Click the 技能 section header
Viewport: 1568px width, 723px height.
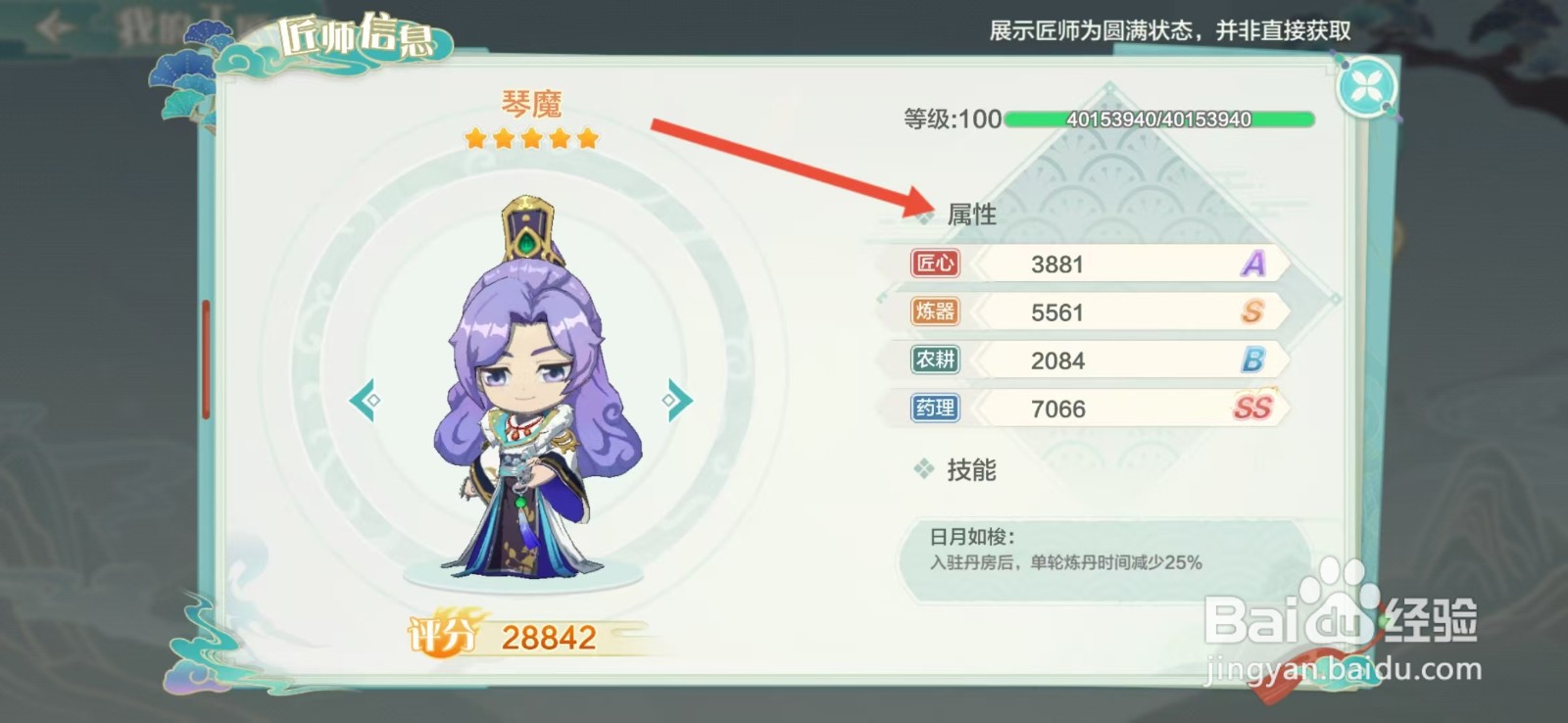pyautogui.click(x=971, y=470)
